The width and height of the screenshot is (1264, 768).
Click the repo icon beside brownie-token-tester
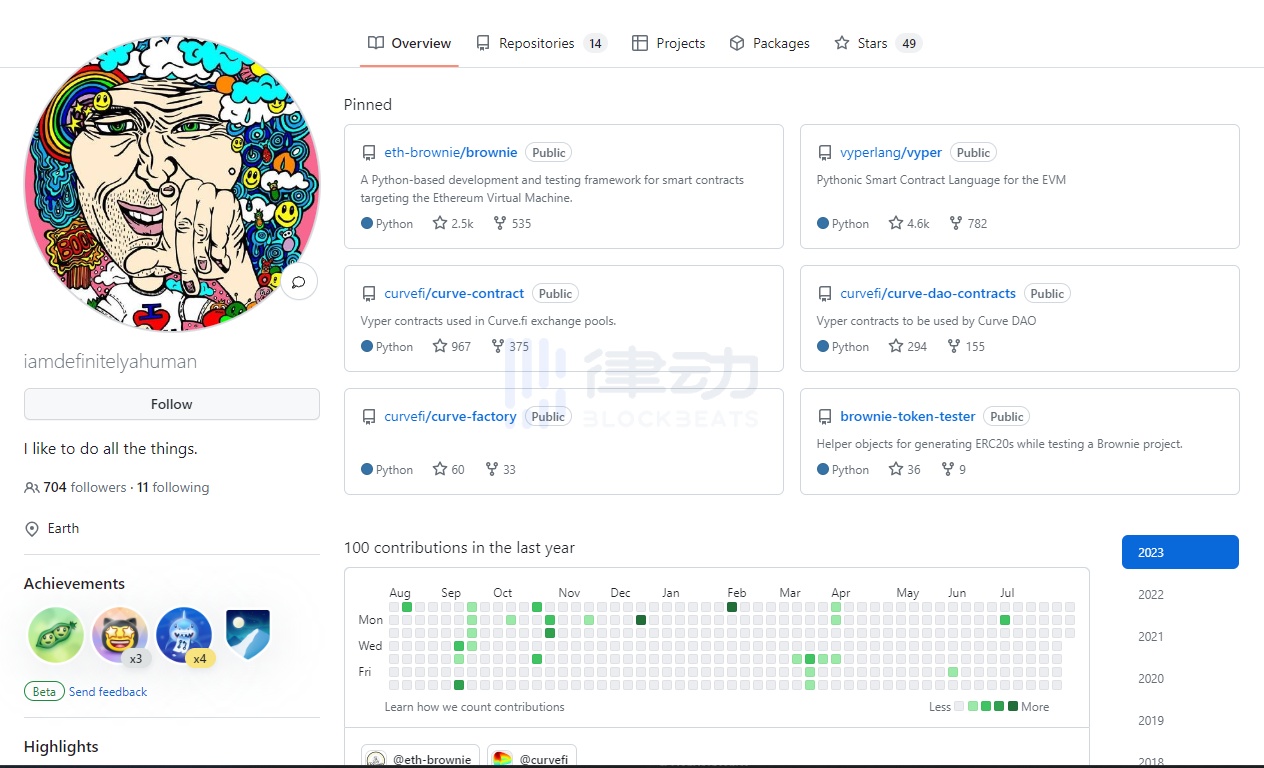[825, 417]
